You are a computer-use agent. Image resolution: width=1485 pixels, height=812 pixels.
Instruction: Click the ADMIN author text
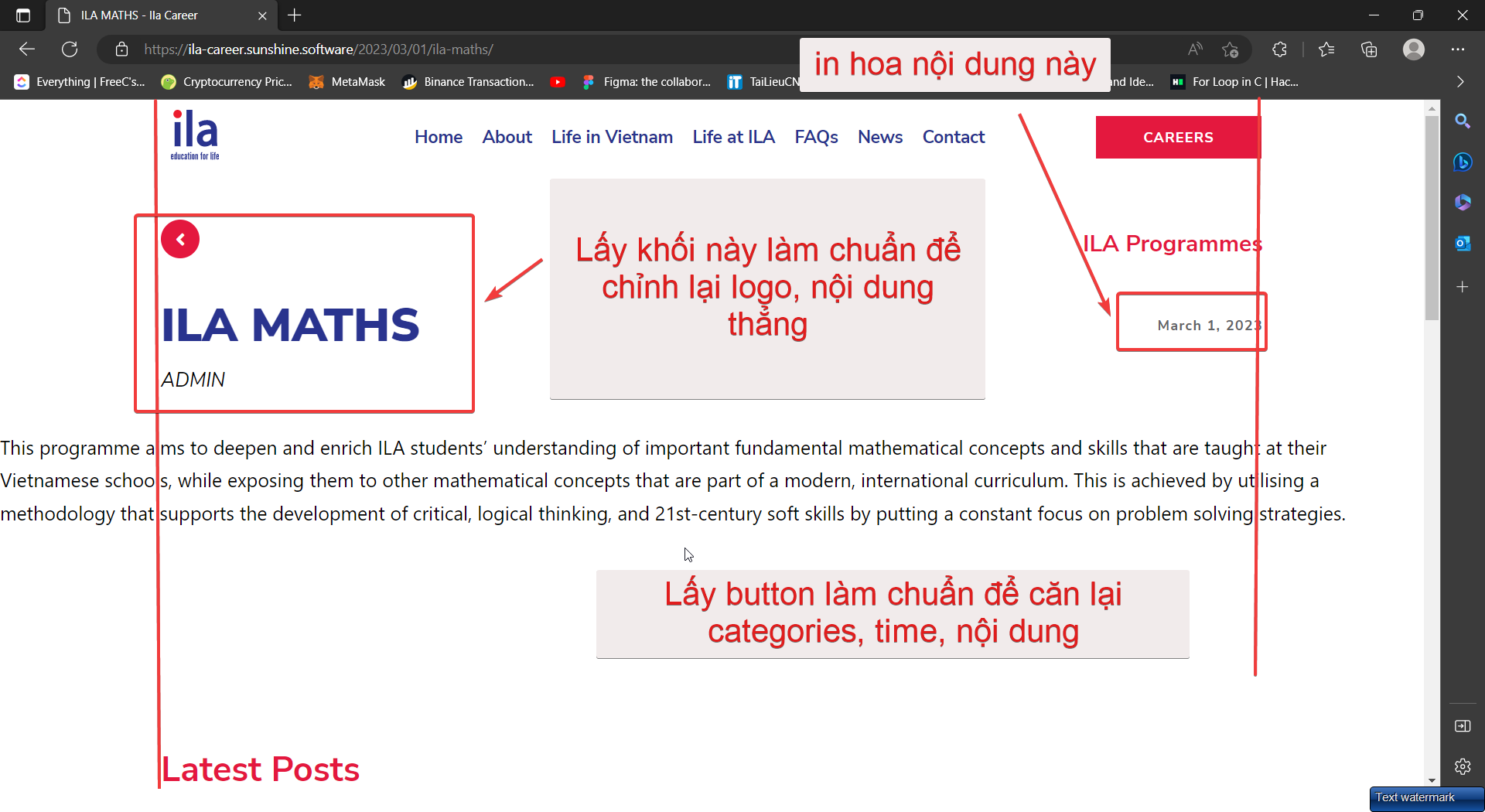[193, 380]
